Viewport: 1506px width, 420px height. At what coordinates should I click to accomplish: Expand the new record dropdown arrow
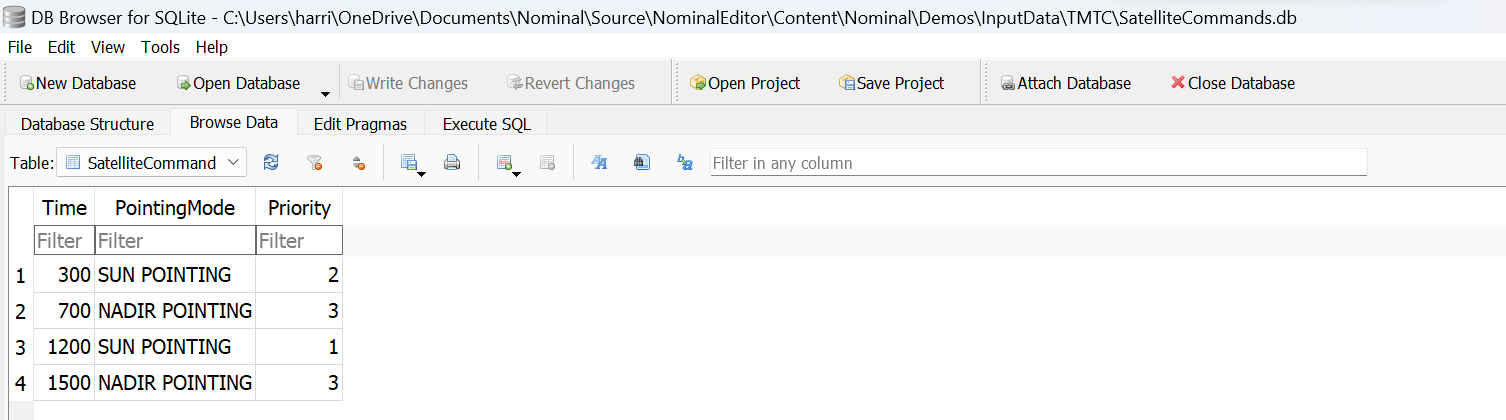[x=516, y=174]
